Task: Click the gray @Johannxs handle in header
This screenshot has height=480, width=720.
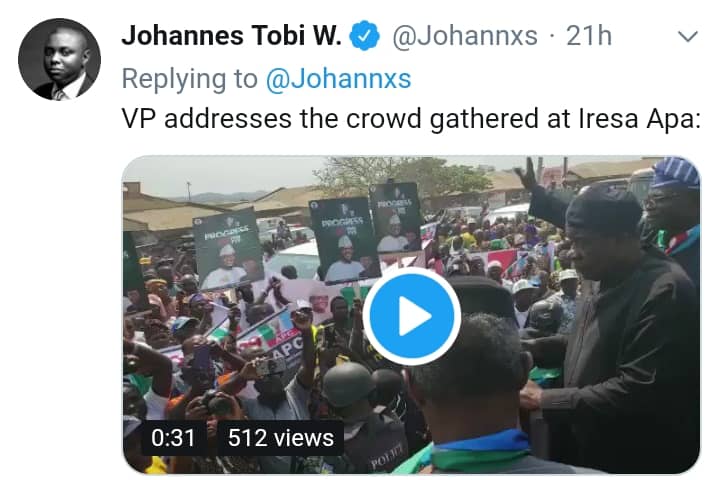Action: (x=465, y=36)
